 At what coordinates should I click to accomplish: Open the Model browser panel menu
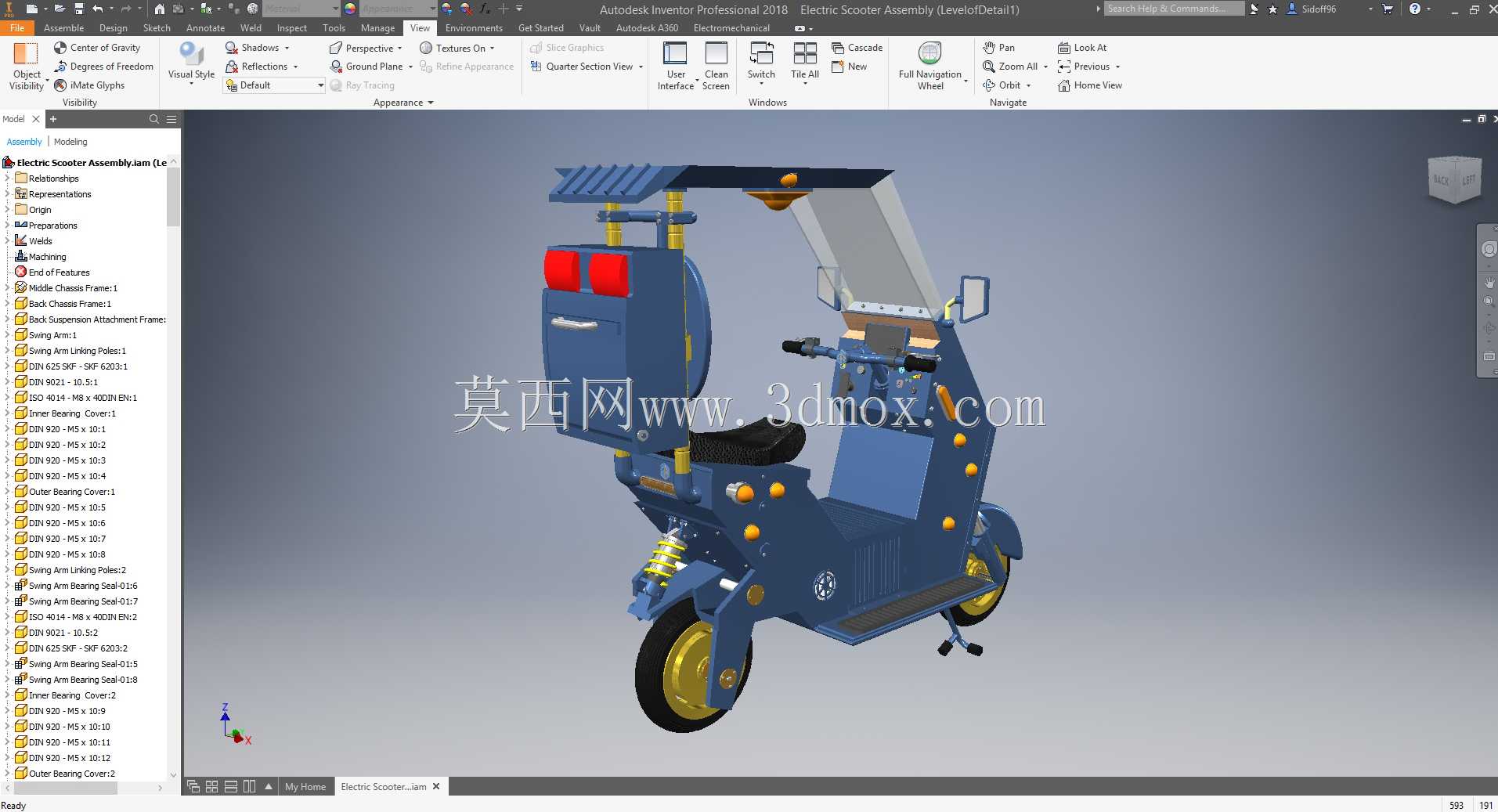click(x=171, y=119)
